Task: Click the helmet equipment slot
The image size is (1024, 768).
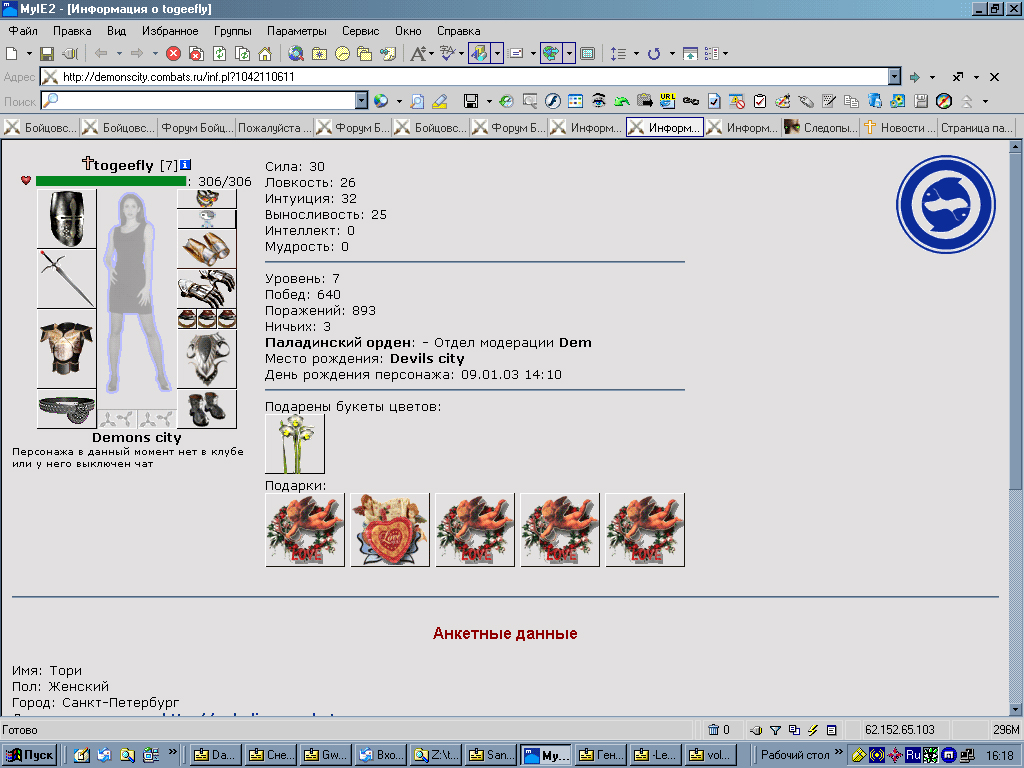Action: point(67,219)
